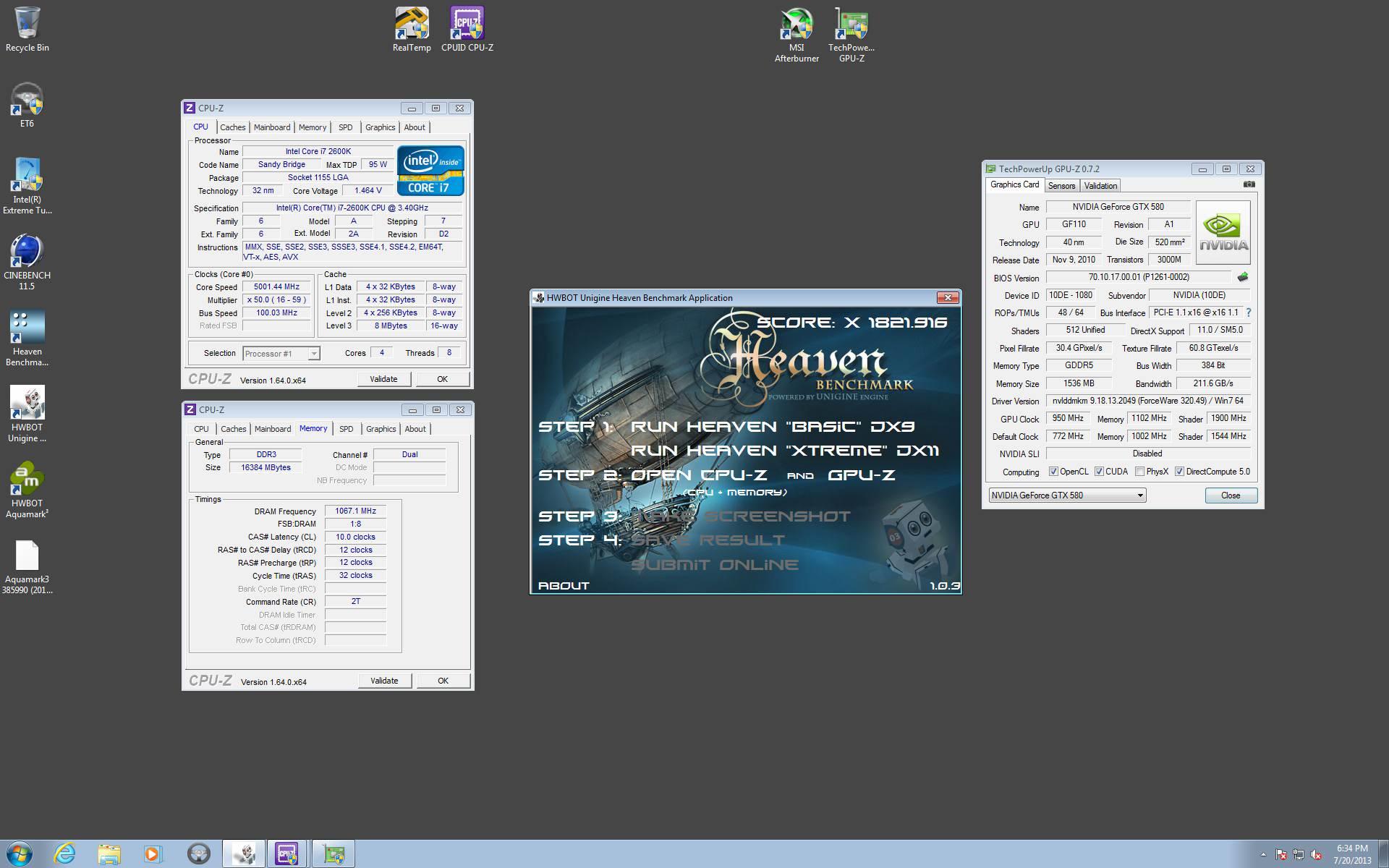Image resolution: width=1389 pixels, height=868 pixels.
Task: Switch to HWBOT Heaven taskbar button
Action: (244, 854)
